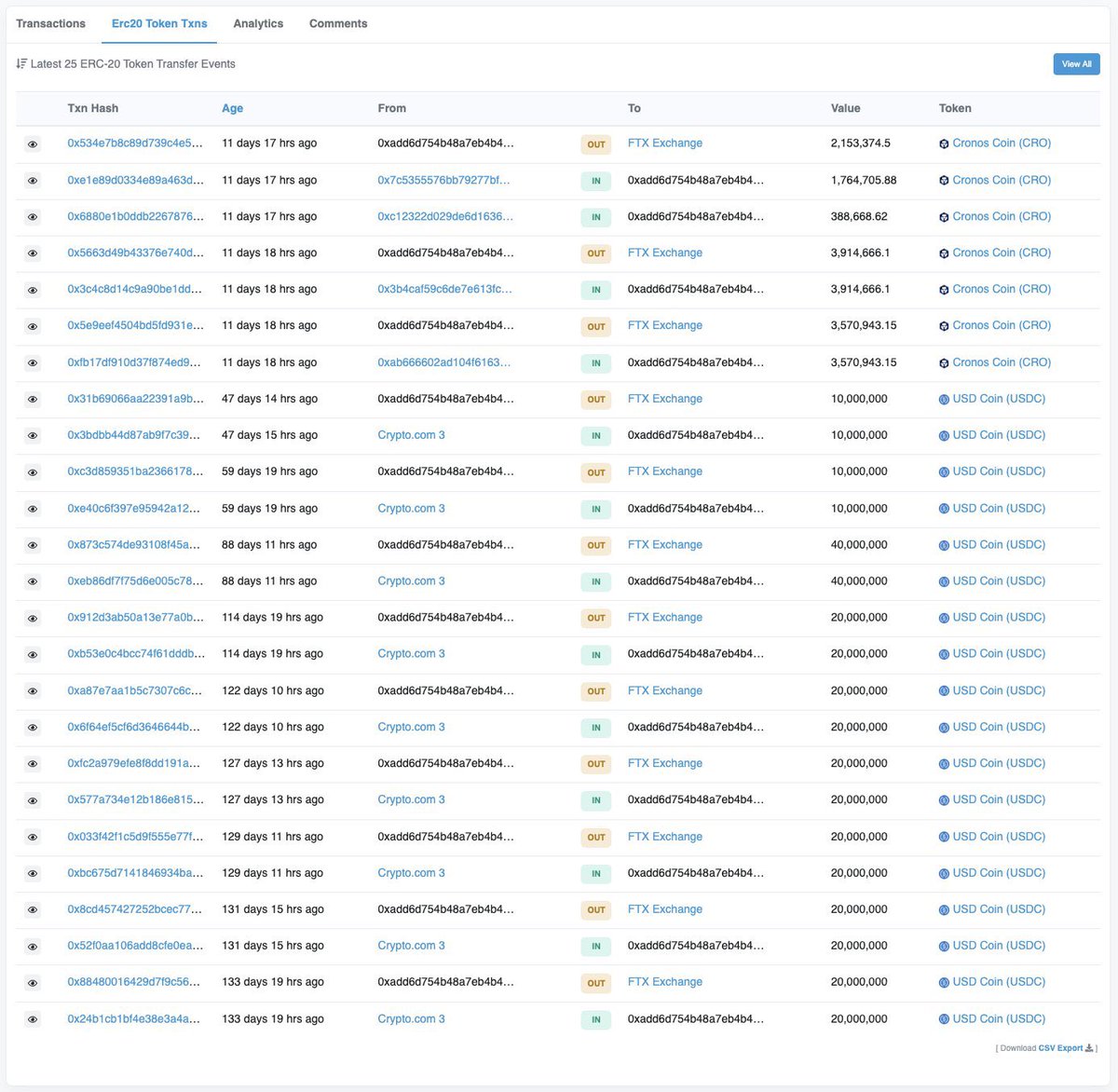This screenshot has height=1092, width=1118.
Task: Open FTX Exchange in 40,000,000 row
Action: (665, 545)
